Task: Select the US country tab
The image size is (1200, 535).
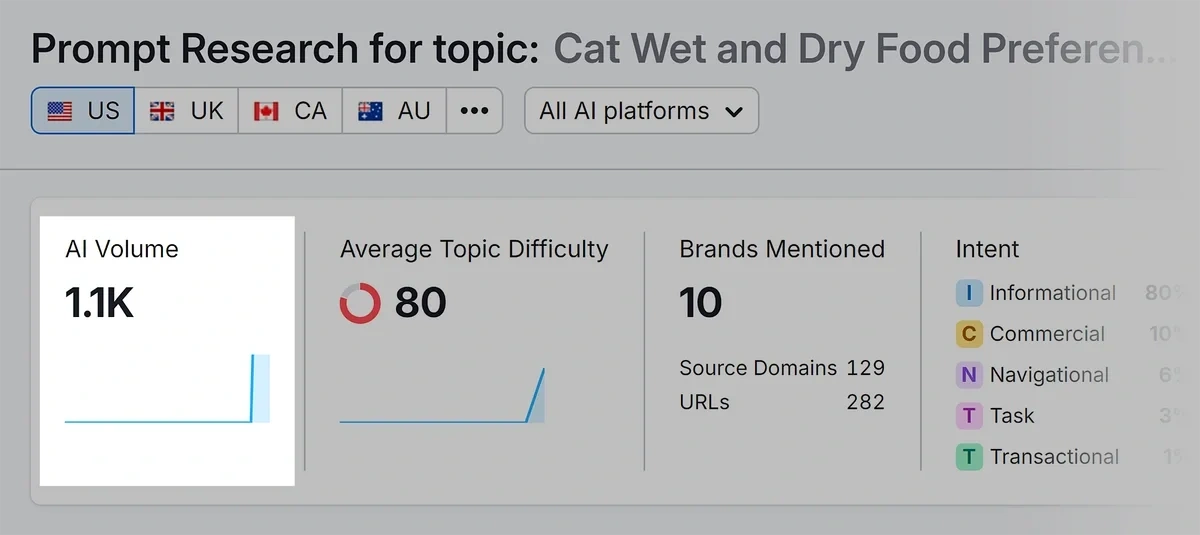Action: [x=83, y=111]
